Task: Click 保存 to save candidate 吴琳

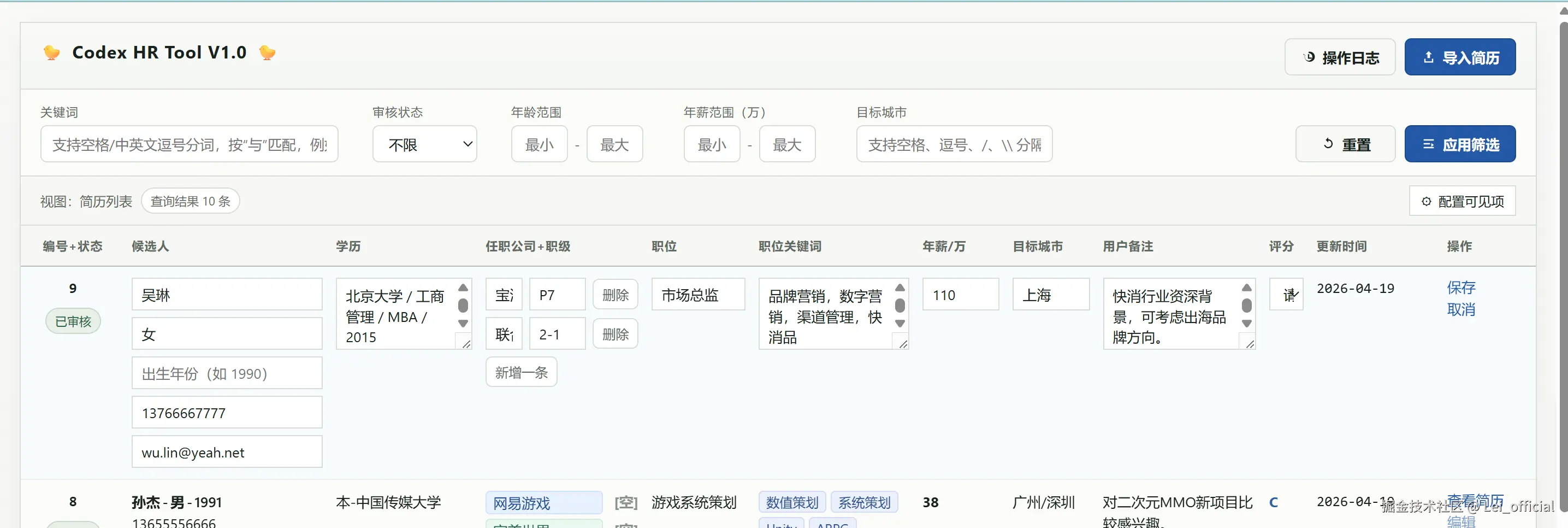Action: [1462, 288]
